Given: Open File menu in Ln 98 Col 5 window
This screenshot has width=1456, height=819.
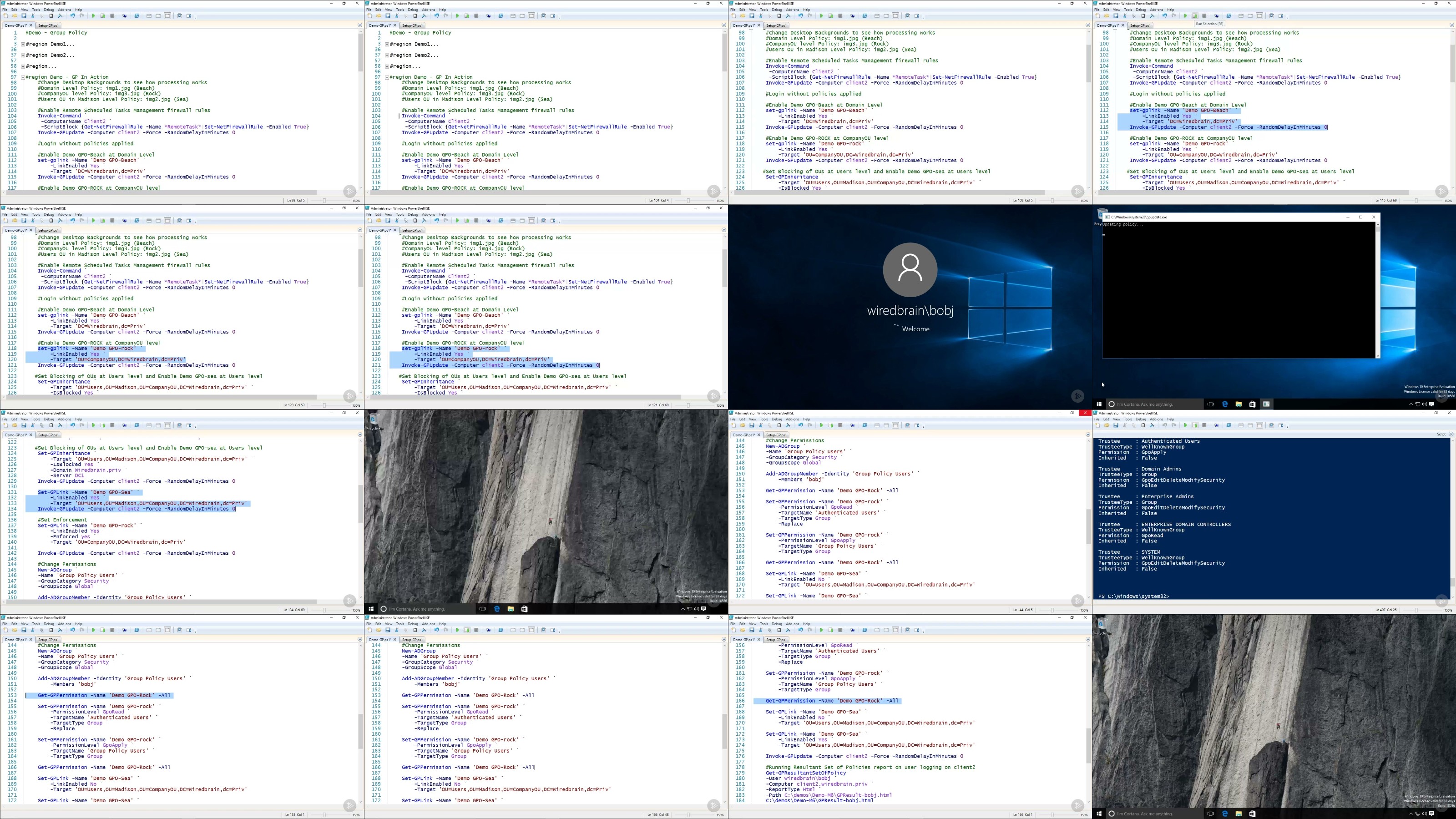Looking at the screenshot, I should 5,10.
